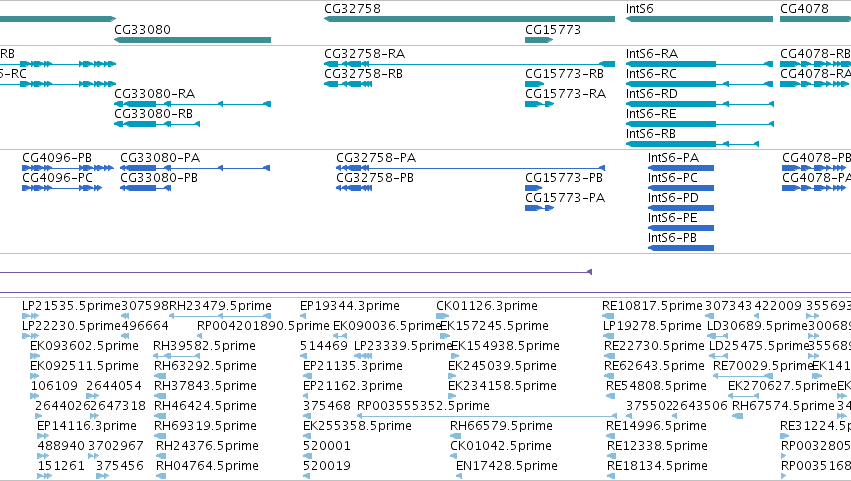The height and width of the screenshot is (481, 851).
Task: Click the CG4078 gene name label
Action: point(804,9)
